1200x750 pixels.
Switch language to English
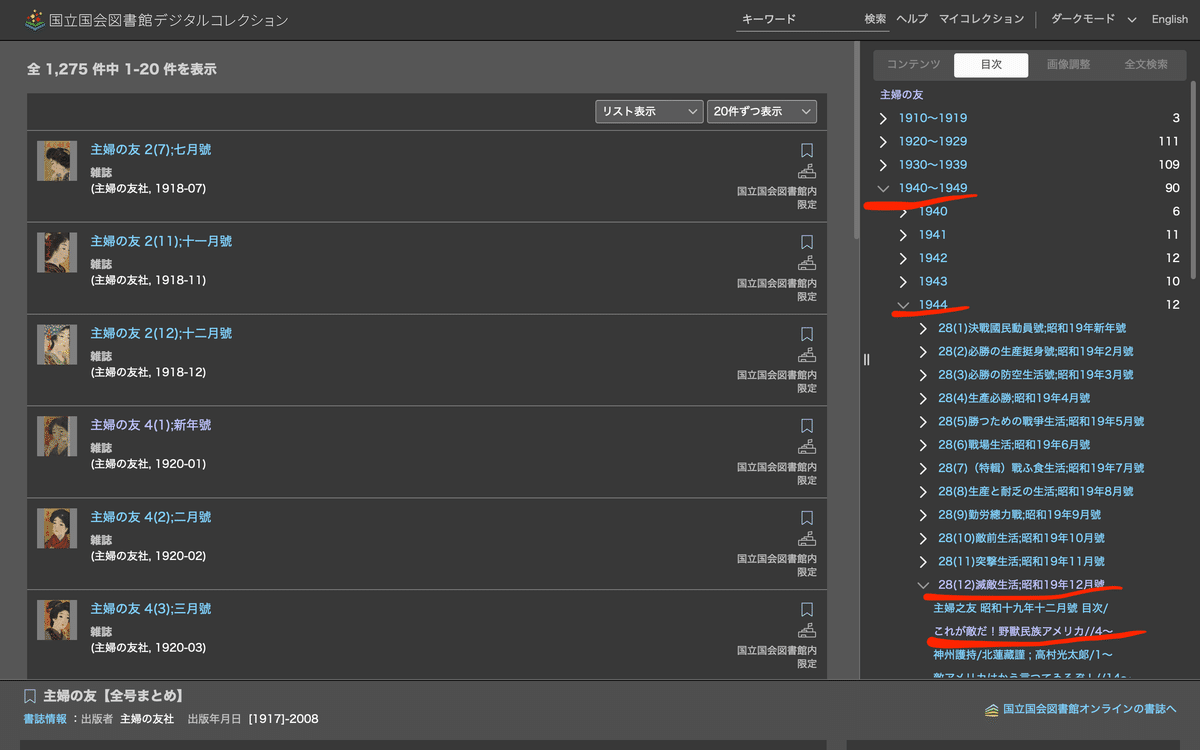1170,19
